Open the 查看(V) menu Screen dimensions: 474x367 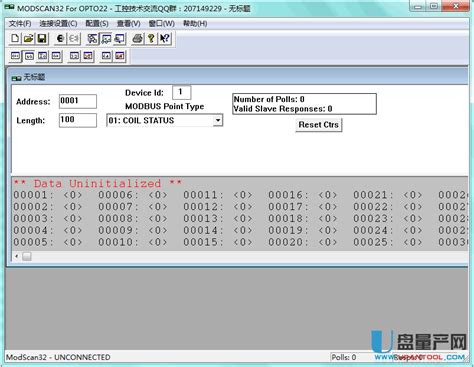[x=128, y=24]
